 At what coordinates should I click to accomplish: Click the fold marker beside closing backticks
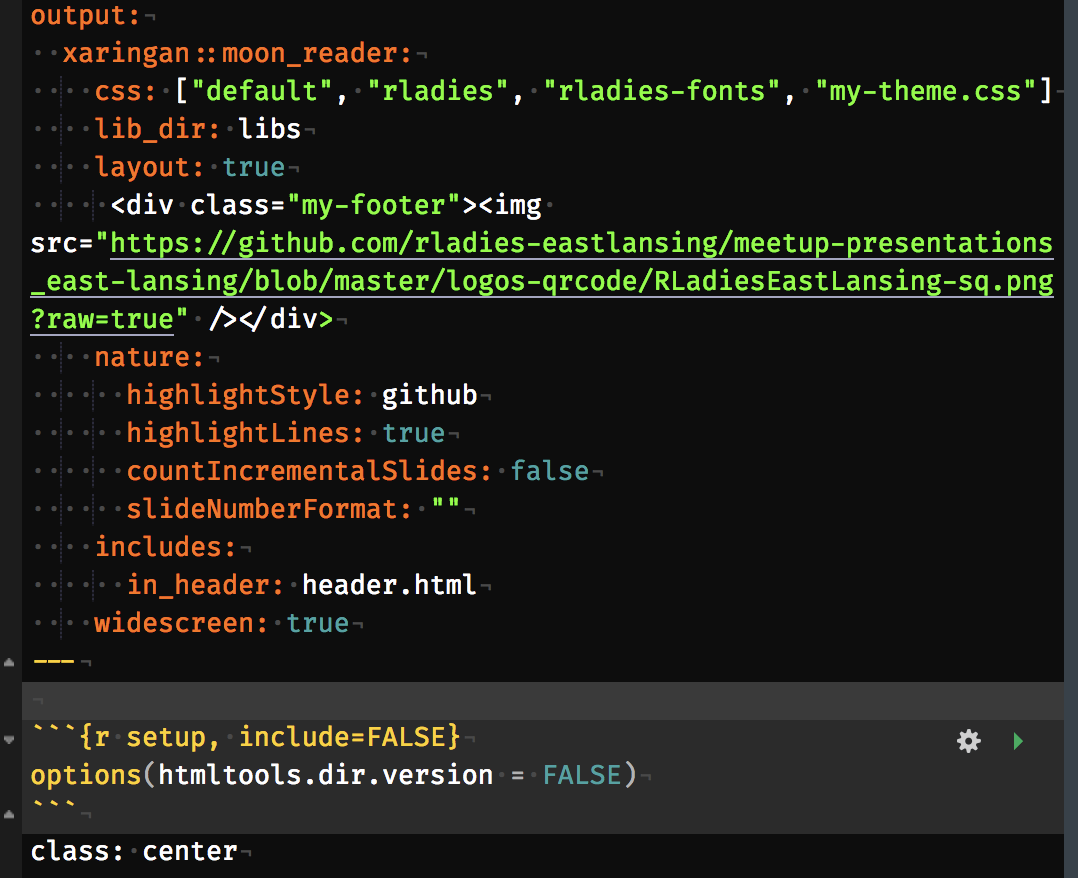tap(9, 814)
